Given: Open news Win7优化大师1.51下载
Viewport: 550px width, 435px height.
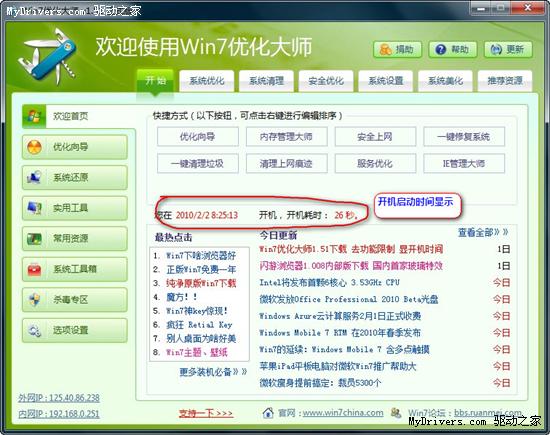Looking at the screenshot, I should coord(351,249).
